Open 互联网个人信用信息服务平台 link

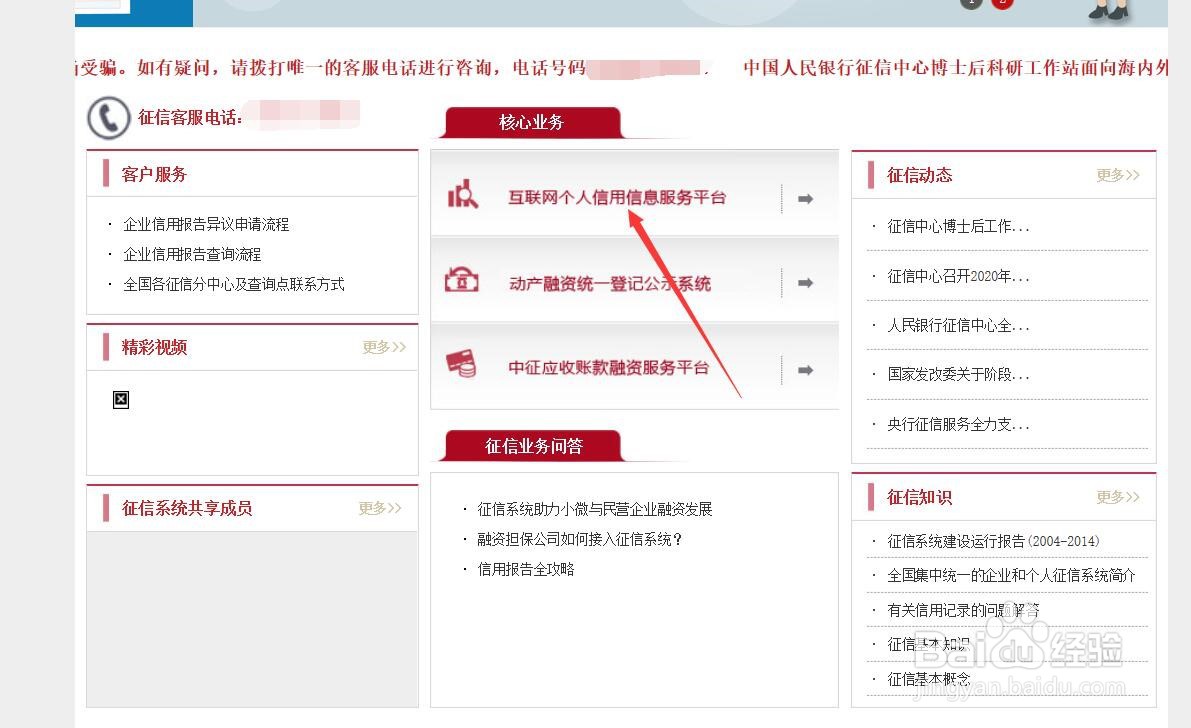tap(617, 198)
